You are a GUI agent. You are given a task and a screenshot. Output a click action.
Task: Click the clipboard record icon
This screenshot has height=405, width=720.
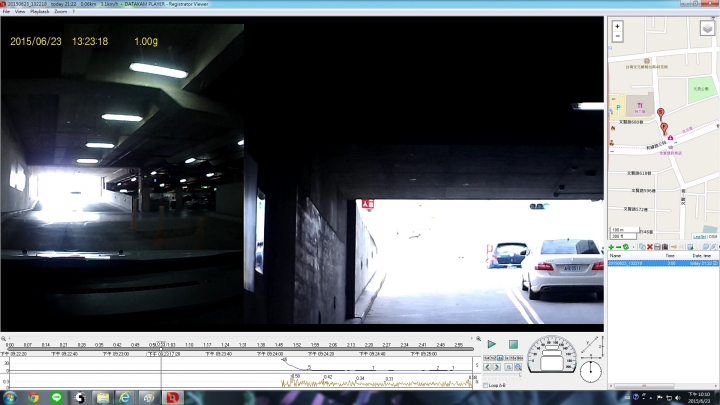(665, 247)
